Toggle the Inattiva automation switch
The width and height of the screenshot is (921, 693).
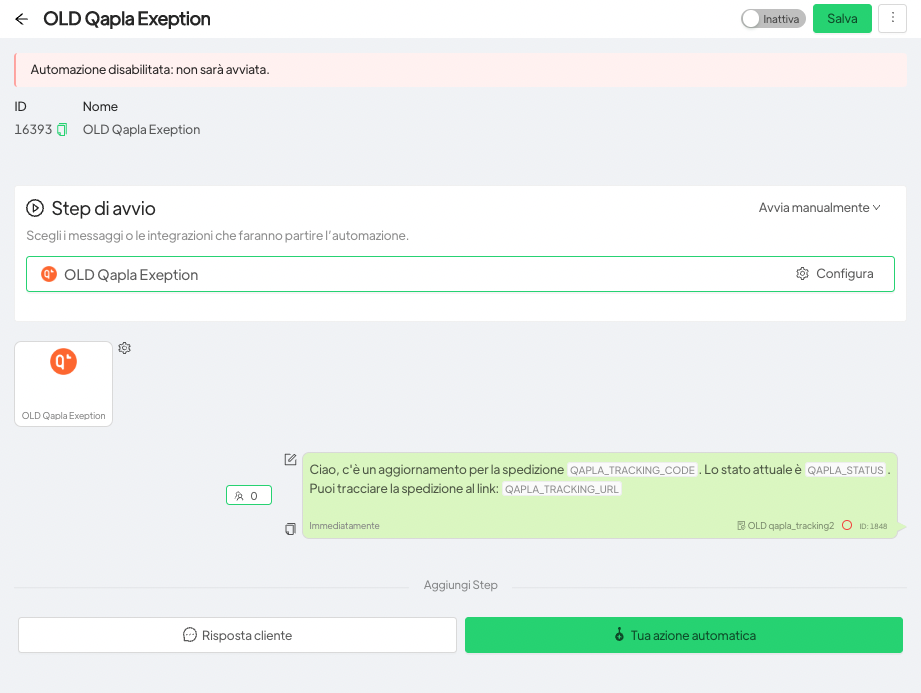tap(773, 19)
